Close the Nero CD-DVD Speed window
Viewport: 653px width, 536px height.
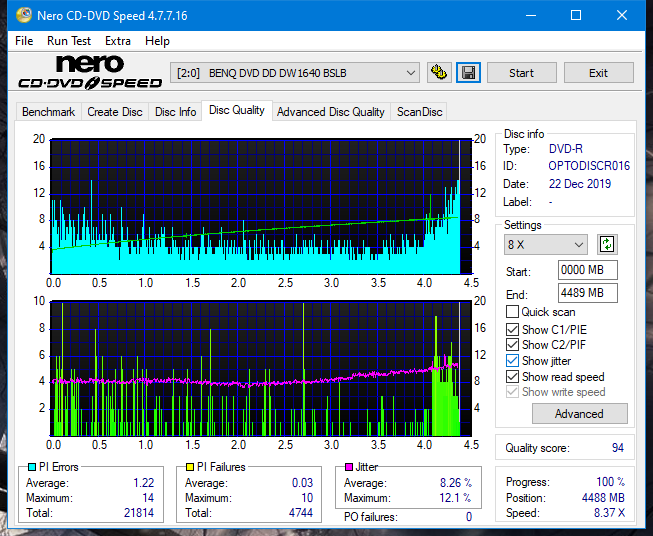(622, 15)
